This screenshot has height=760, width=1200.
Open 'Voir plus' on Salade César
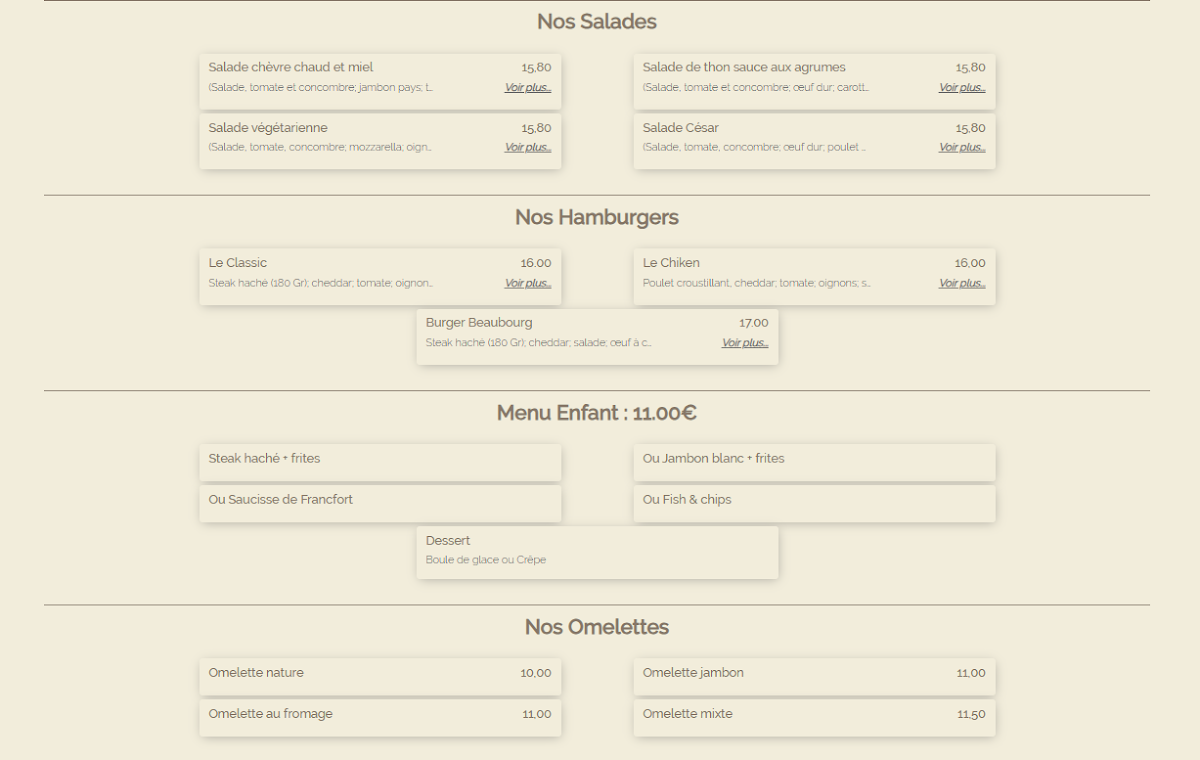tap(961, 148)
